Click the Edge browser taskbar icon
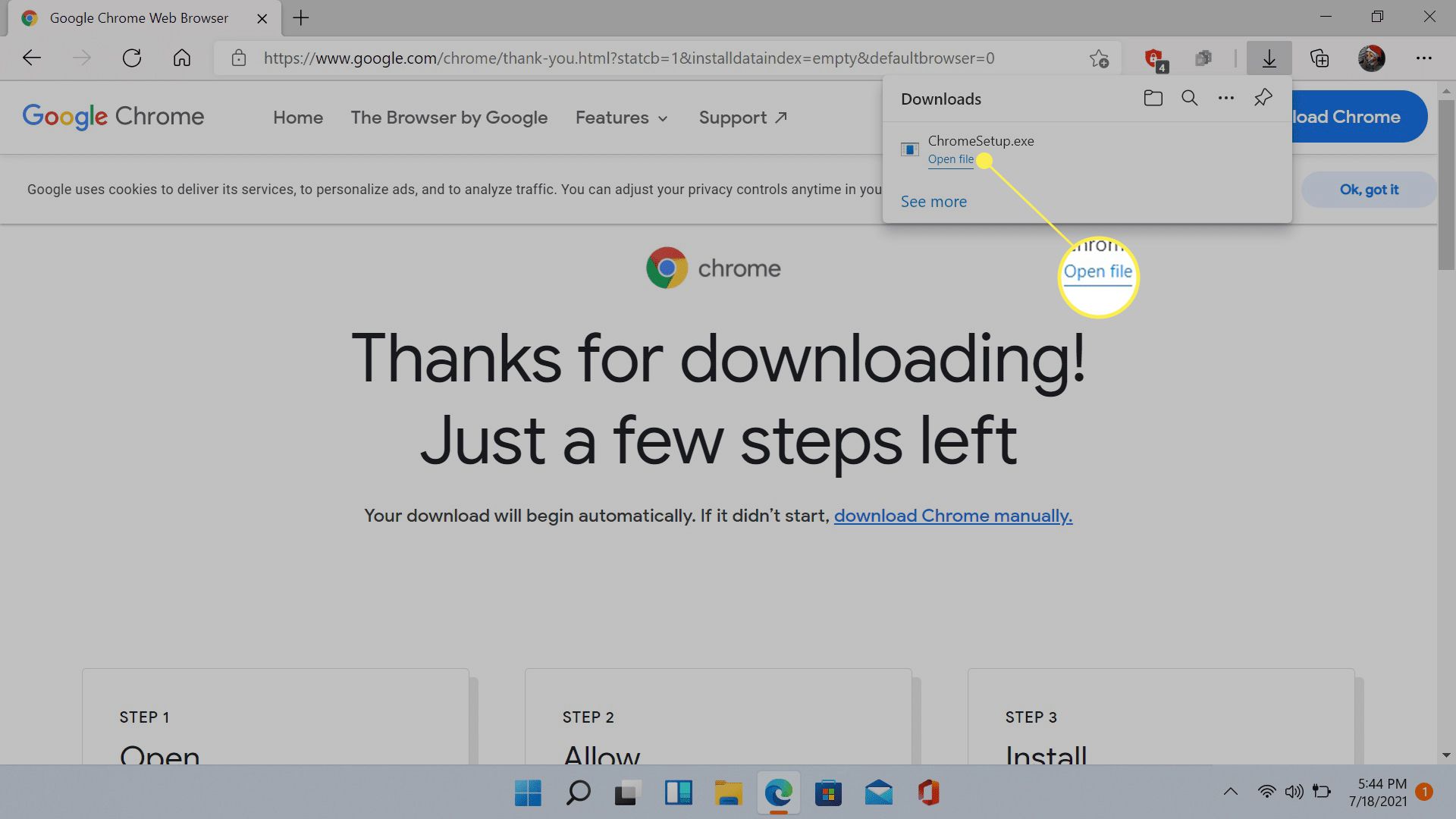Viewport: 1456px width, 819px height. 778,792
